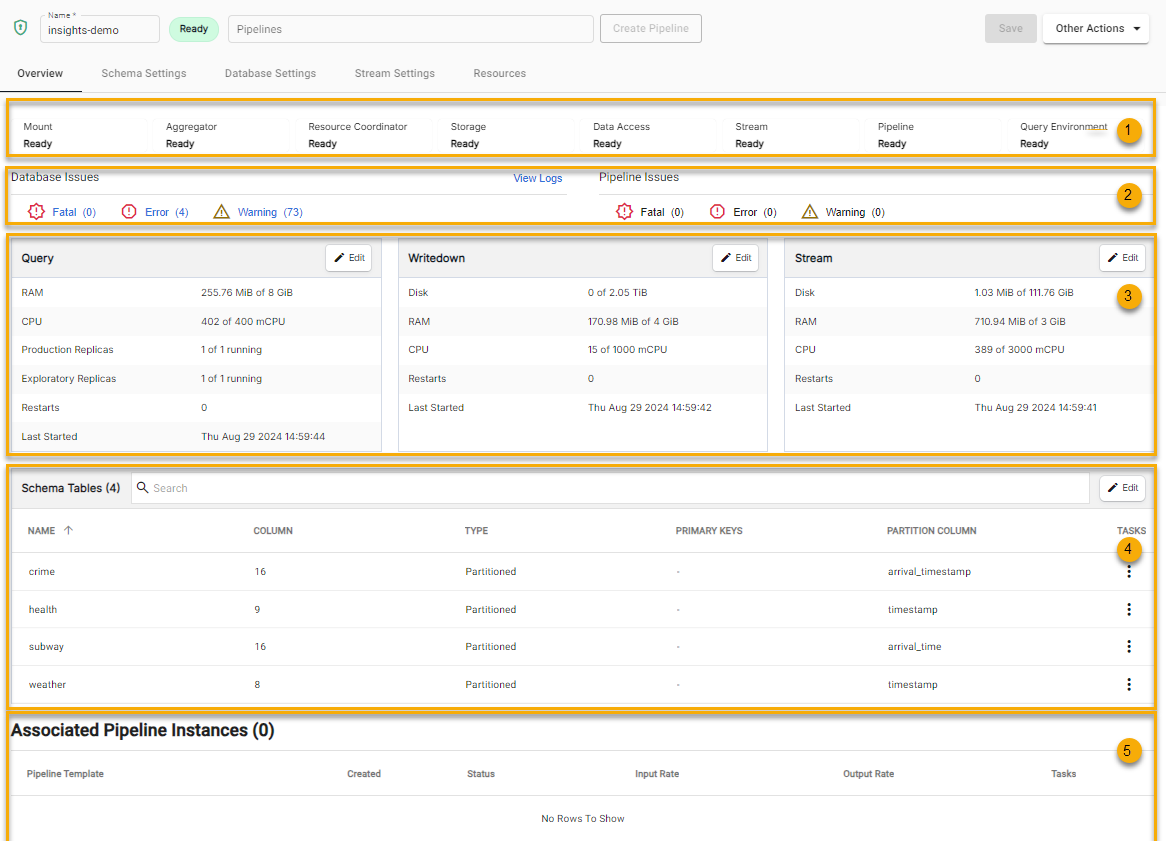Click the Pipeline Issues Error icon
Viewport: 1166px width, 841px height.
click(717, 212)
